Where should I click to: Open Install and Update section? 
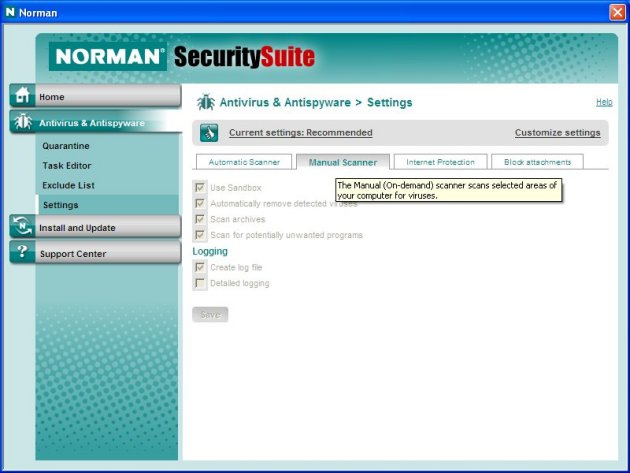click(95, 227)
